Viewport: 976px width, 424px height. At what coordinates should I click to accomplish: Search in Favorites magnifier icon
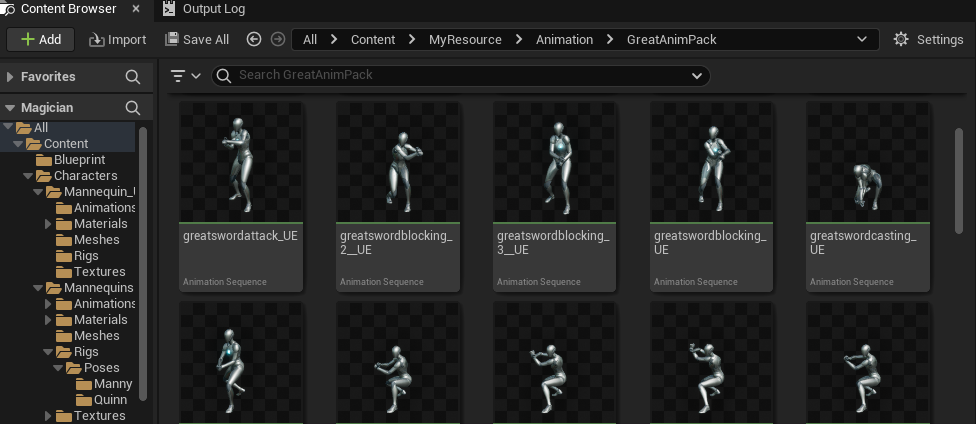[x=133, y=77]
